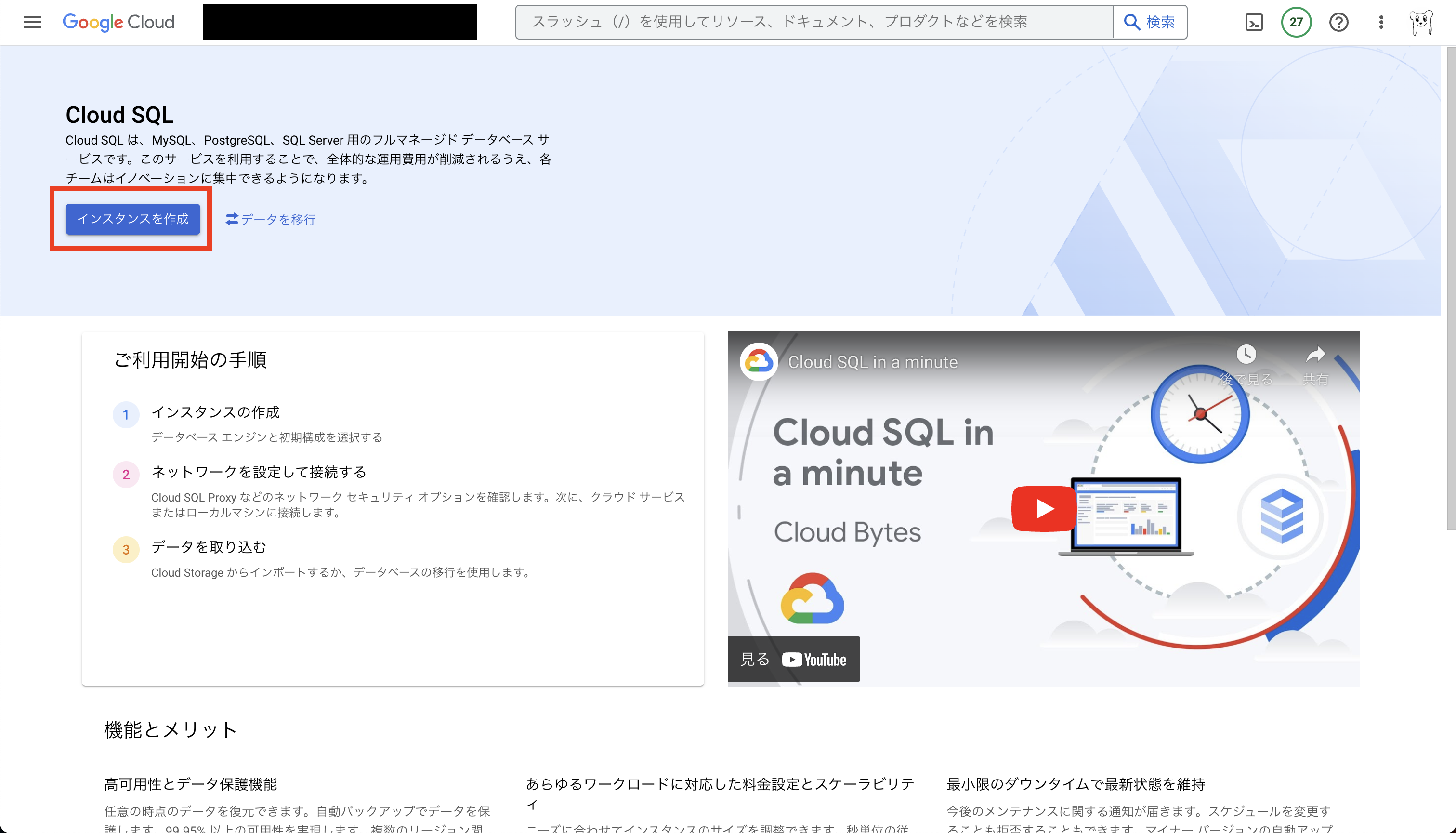Click the インスタンスを作成 button

click(132, 219)
